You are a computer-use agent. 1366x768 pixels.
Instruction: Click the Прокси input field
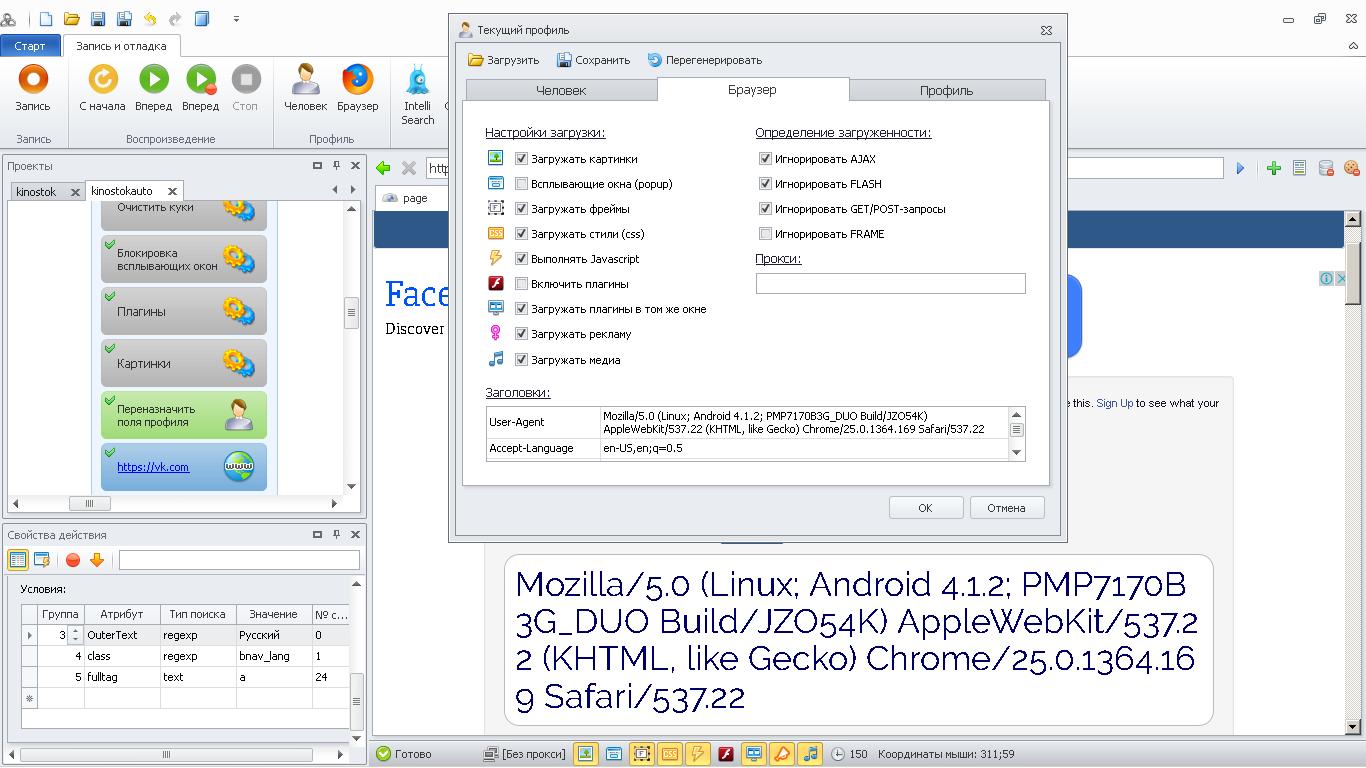pyautogui.click(x=890, y=284)
